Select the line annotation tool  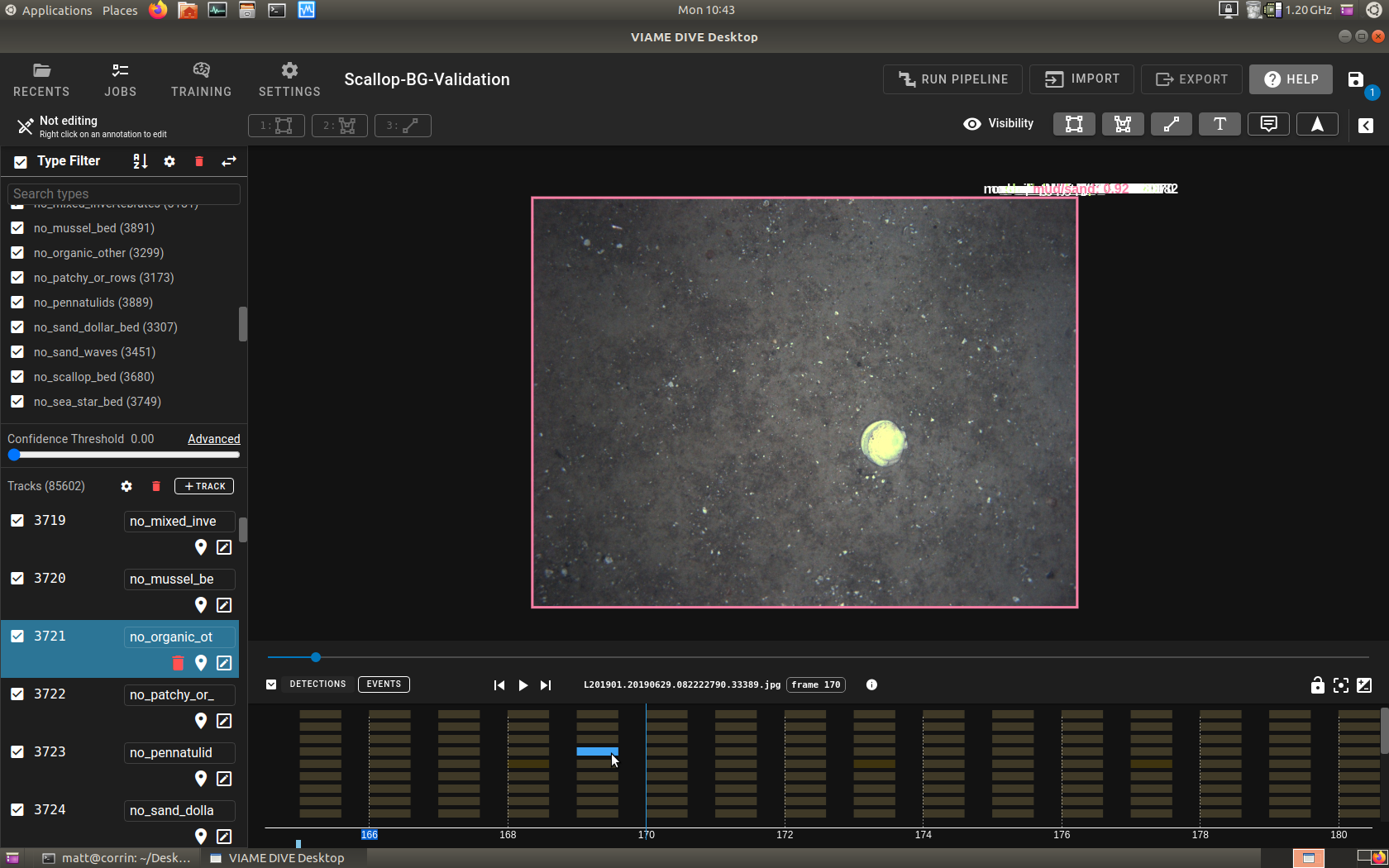pyautogui.click(x=1171, y=124)
